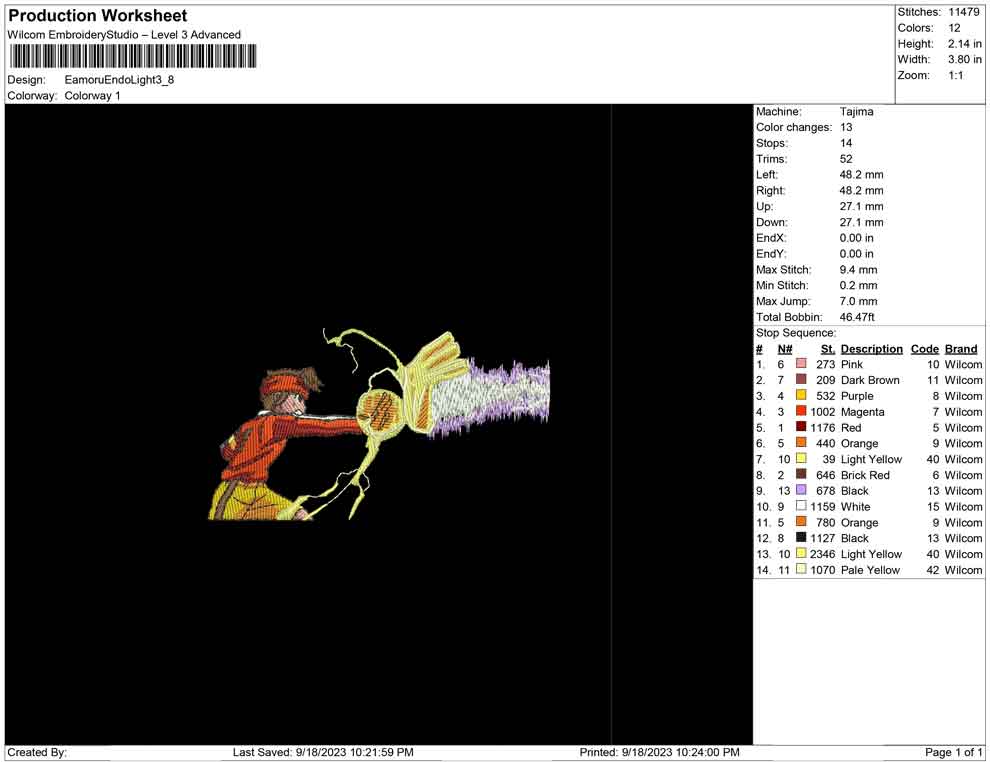Viewport: 990px width, 762px height.
Task: Click the Code column header
Action: (924, 349)
